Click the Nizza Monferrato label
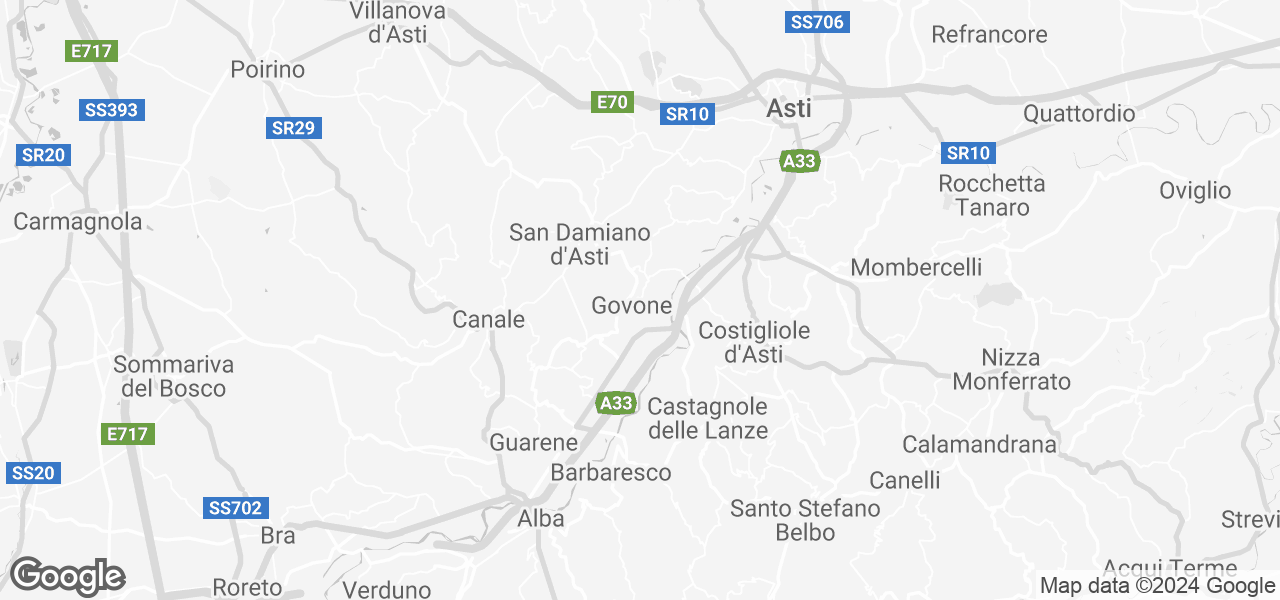This screenshot has height=600, width=1280. pos(1011,370)
